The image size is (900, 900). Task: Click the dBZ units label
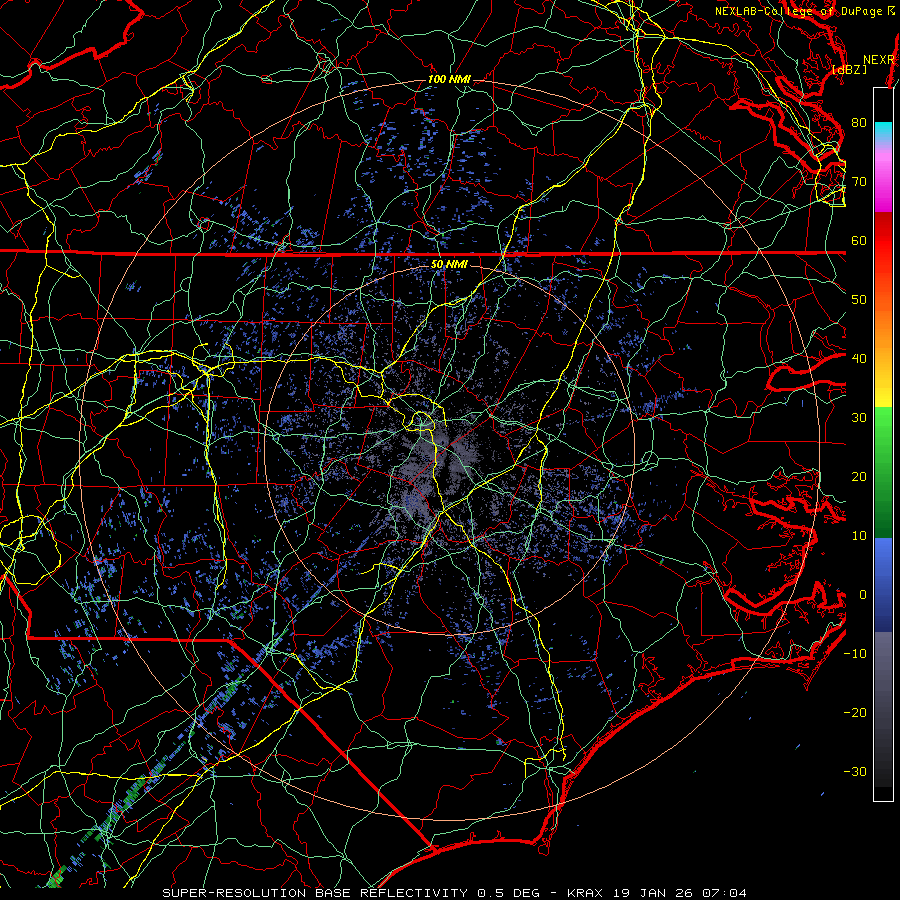pos(849,69)
